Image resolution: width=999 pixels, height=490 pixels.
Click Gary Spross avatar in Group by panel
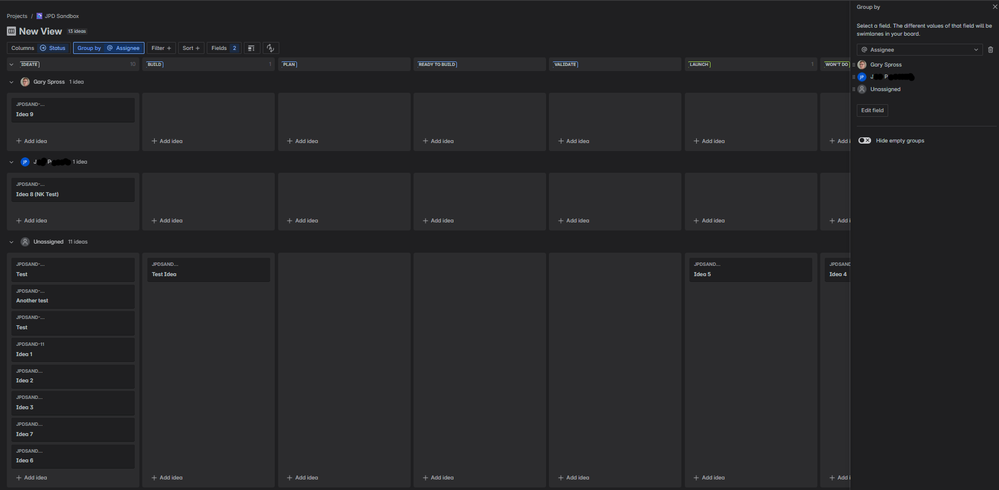(x=862, y=64)
